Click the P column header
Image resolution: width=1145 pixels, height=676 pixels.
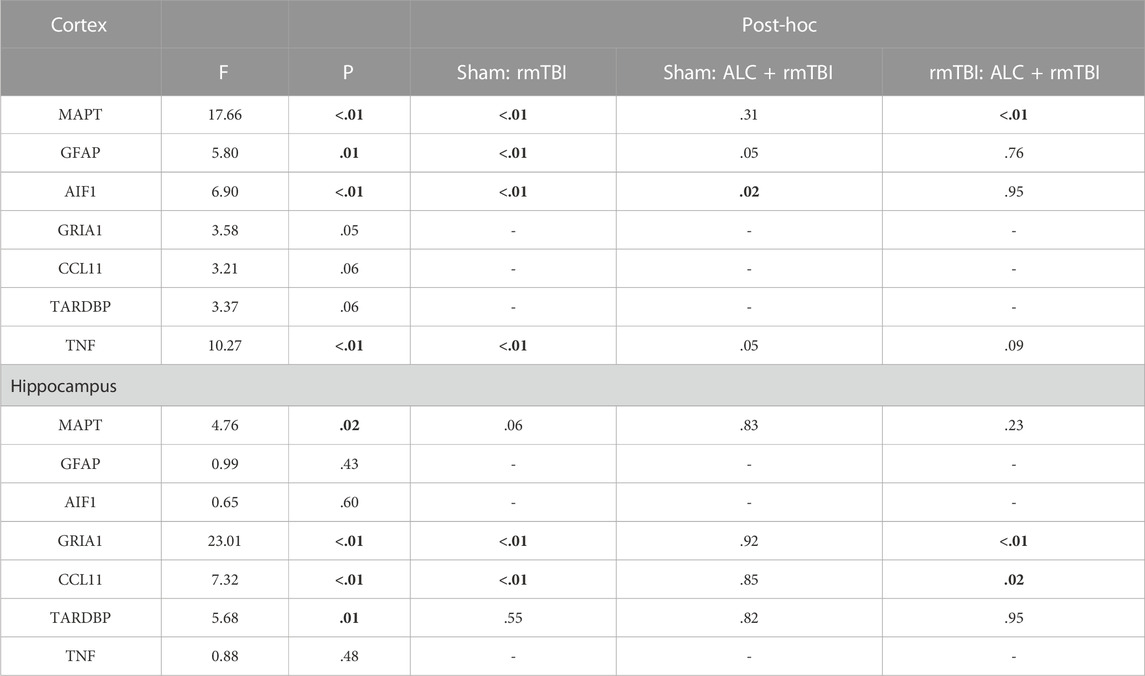[348, 72]
